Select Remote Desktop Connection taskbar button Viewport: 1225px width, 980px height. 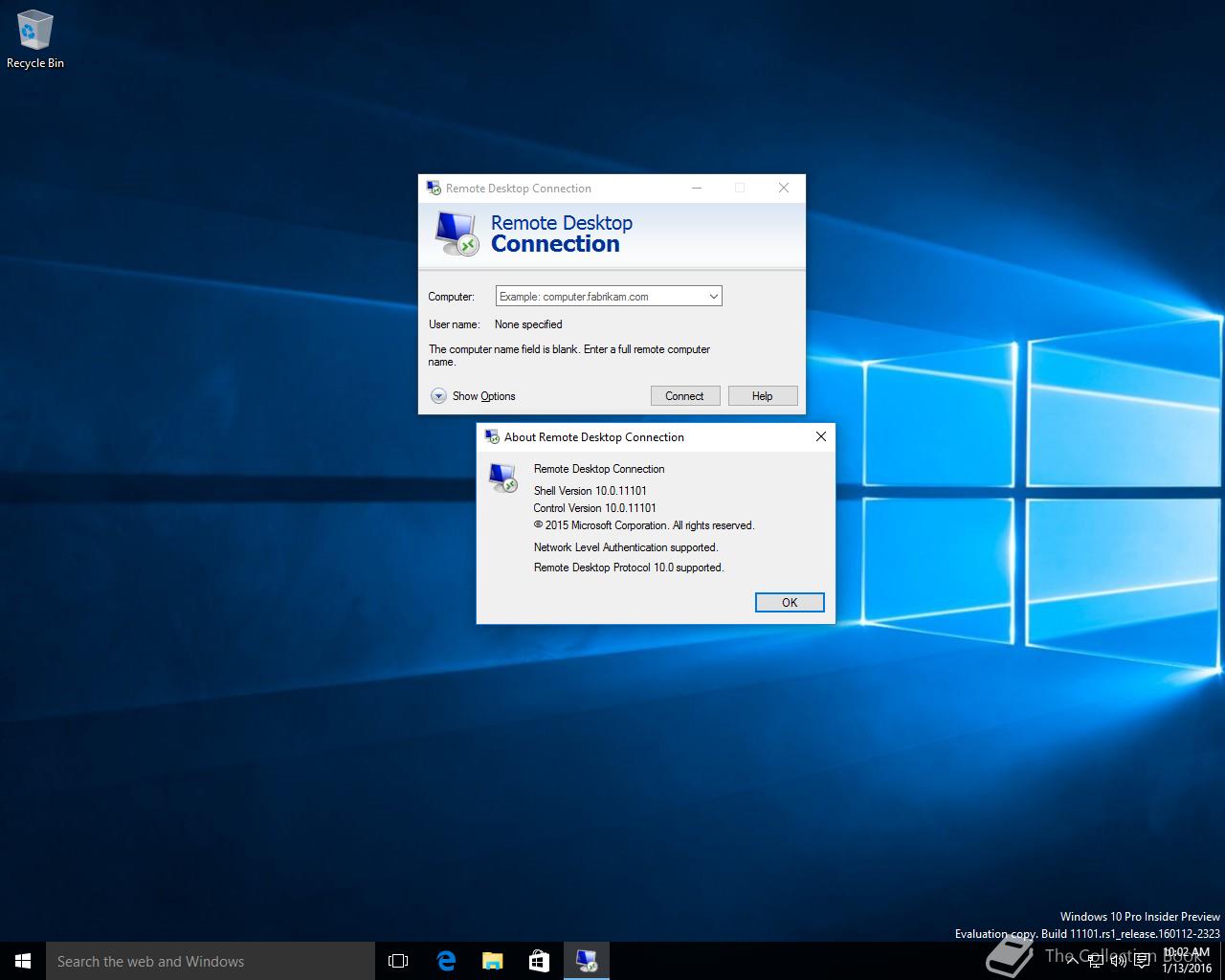point(586,961)
